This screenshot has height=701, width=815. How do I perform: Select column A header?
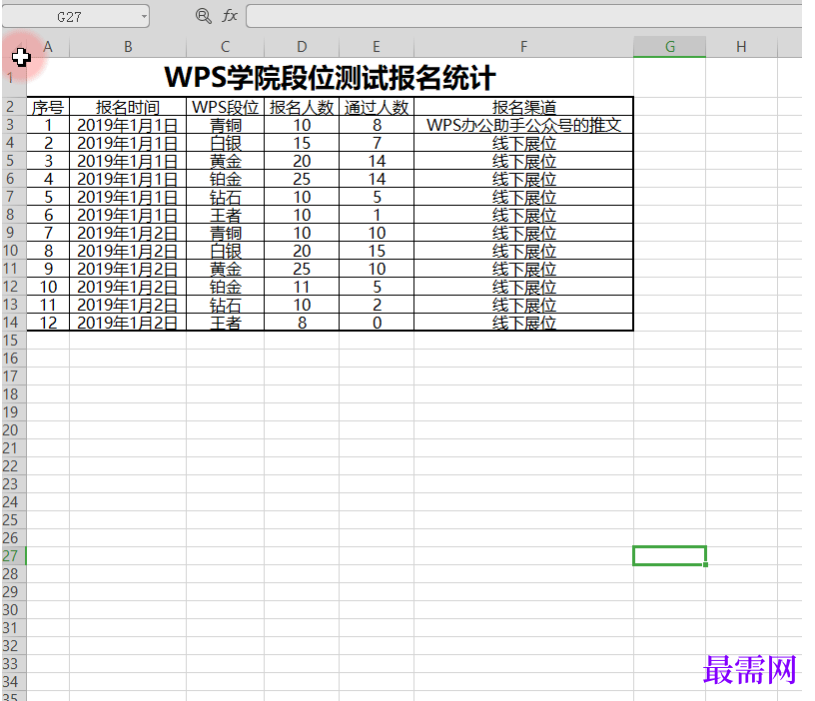coord(48,47)
